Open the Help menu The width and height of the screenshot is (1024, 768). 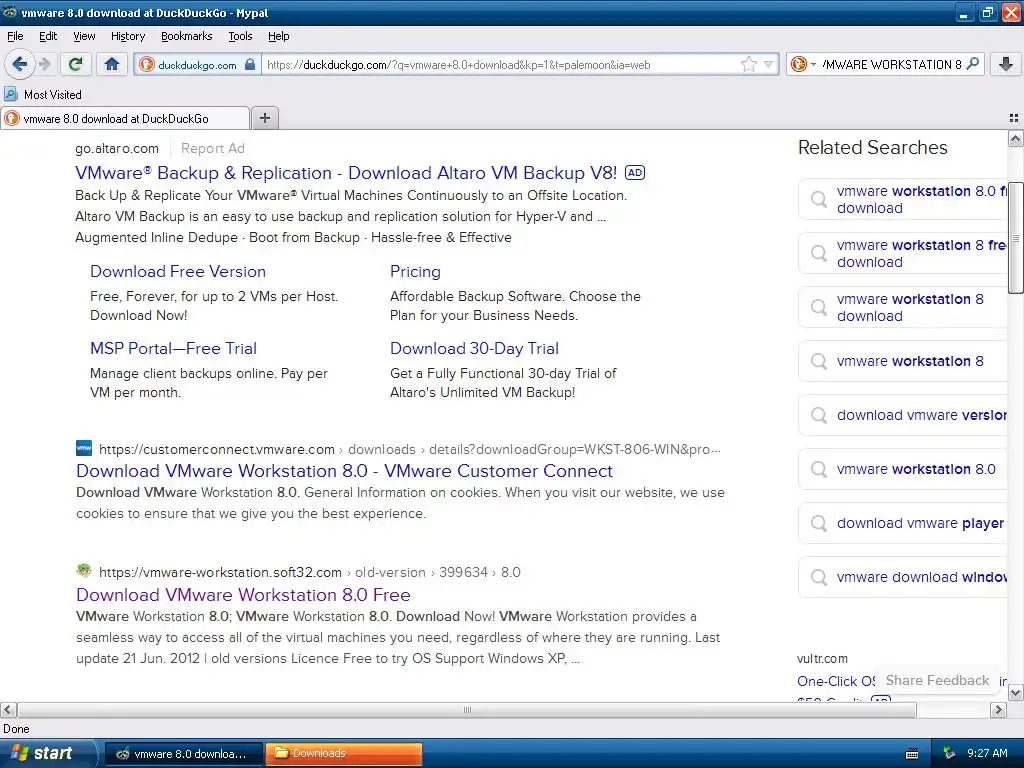[278, 36]
